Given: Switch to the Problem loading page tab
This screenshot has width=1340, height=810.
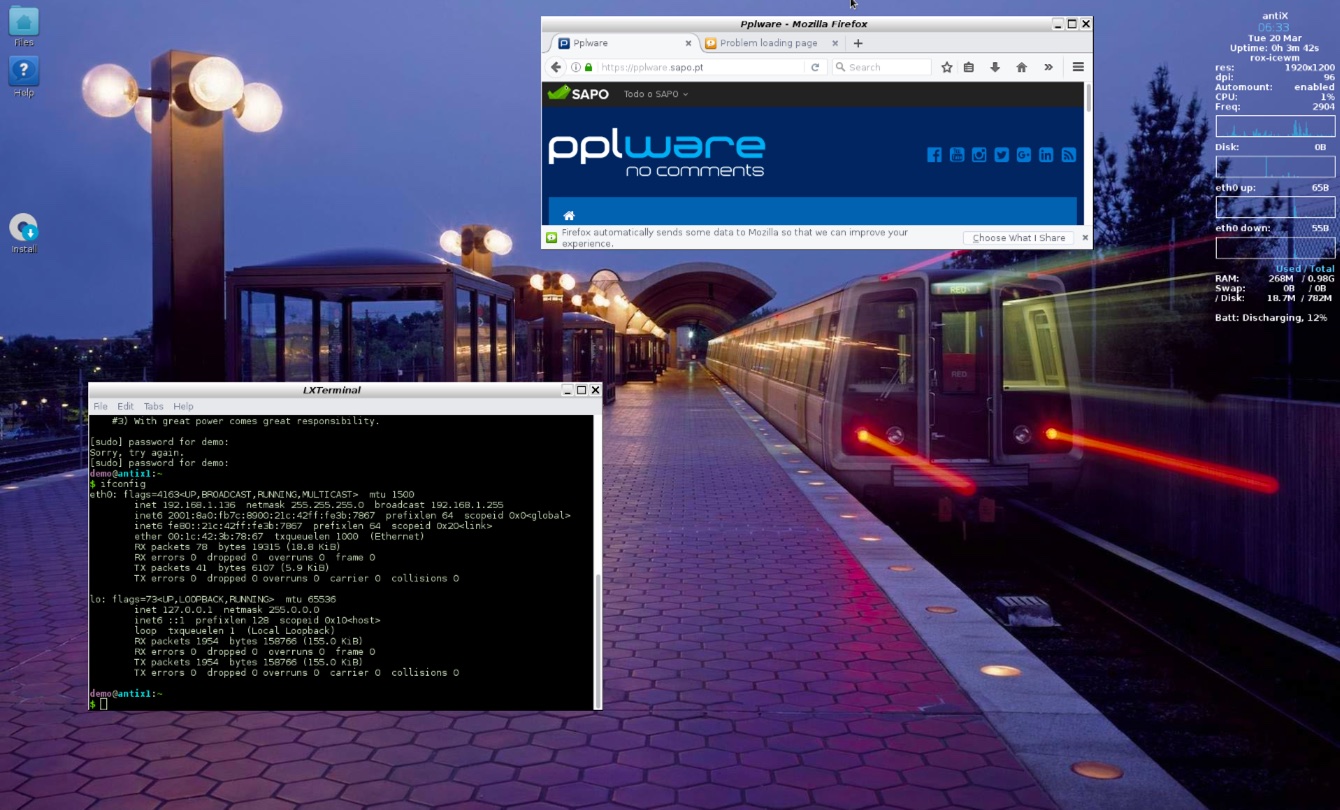Looking at the screenshot, I should tap(770, 43).
